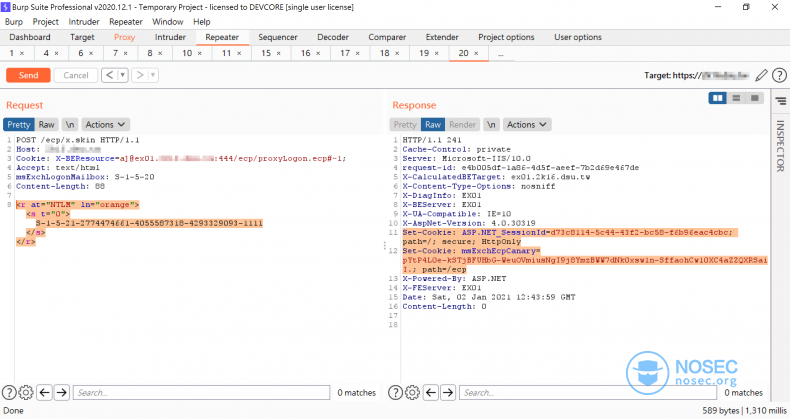This screenshot has height=419, width=790.
Task: Open the Intruder menu
Action: pos(84,22)
